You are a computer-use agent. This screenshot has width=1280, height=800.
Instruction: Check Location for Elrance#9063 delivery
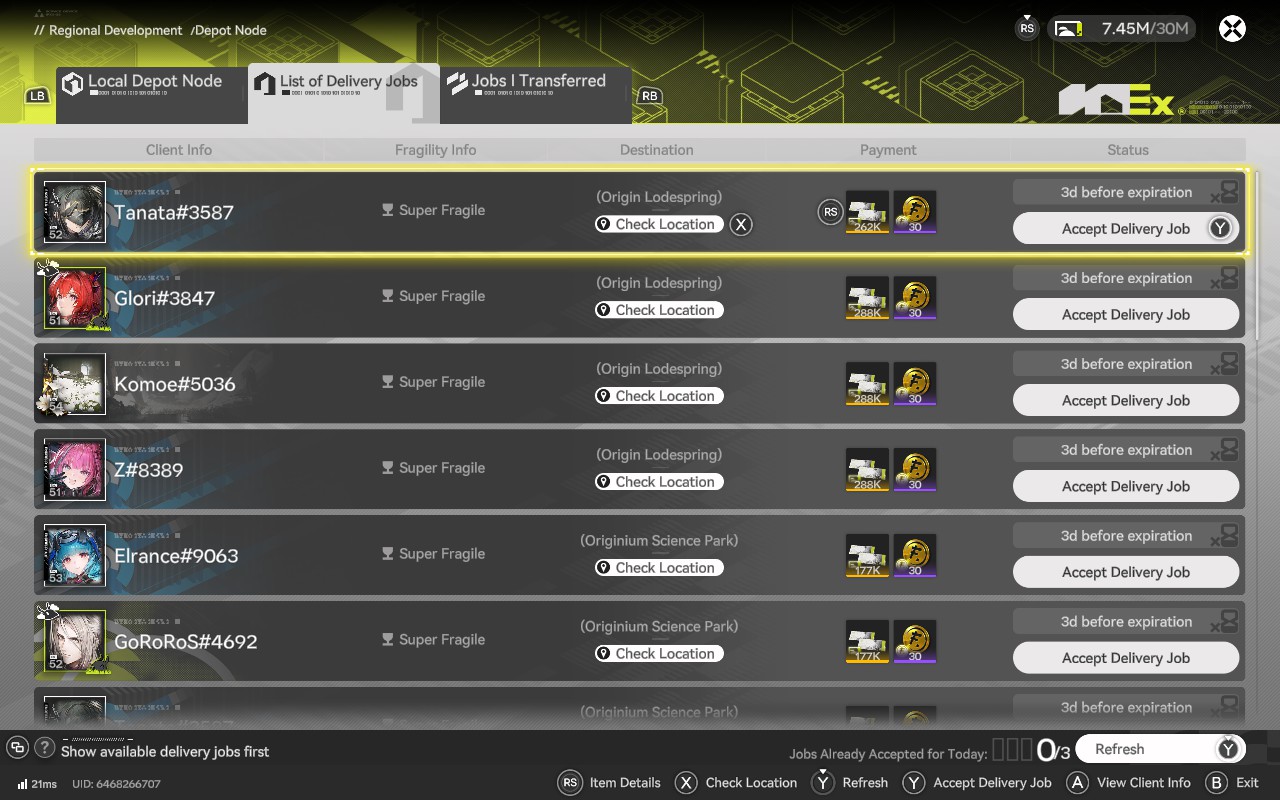pyautogui.click(x=657, y=568)
